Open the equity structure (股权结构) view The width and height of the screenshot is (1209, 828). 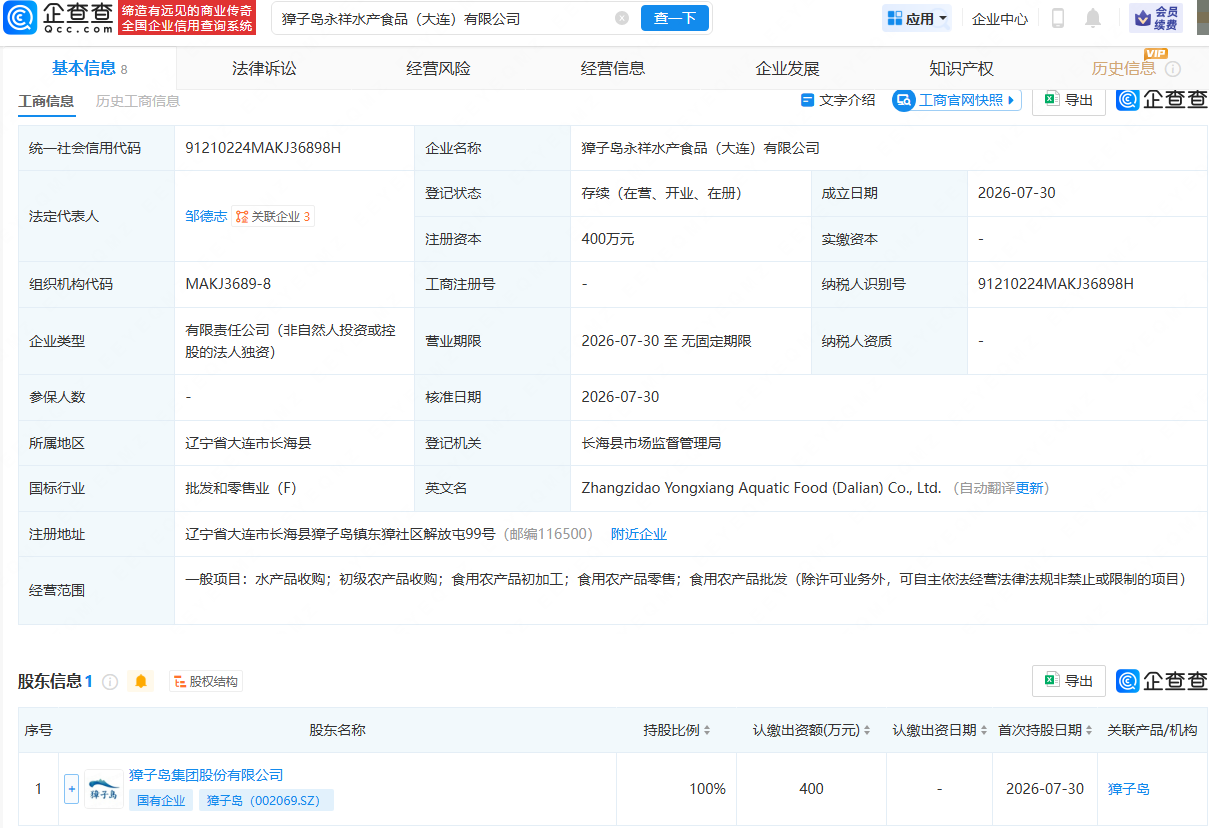206,681
